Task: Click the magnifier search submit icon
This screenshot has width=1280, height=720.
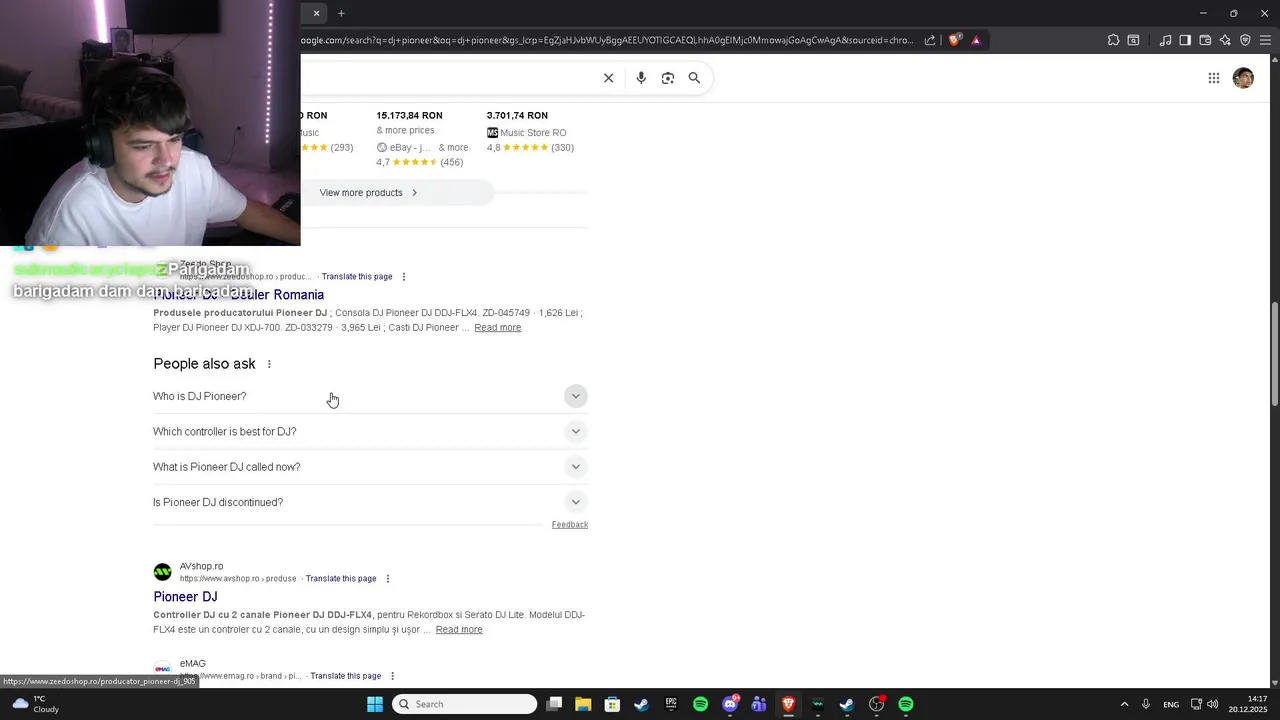Action: [x=694, y=78]
